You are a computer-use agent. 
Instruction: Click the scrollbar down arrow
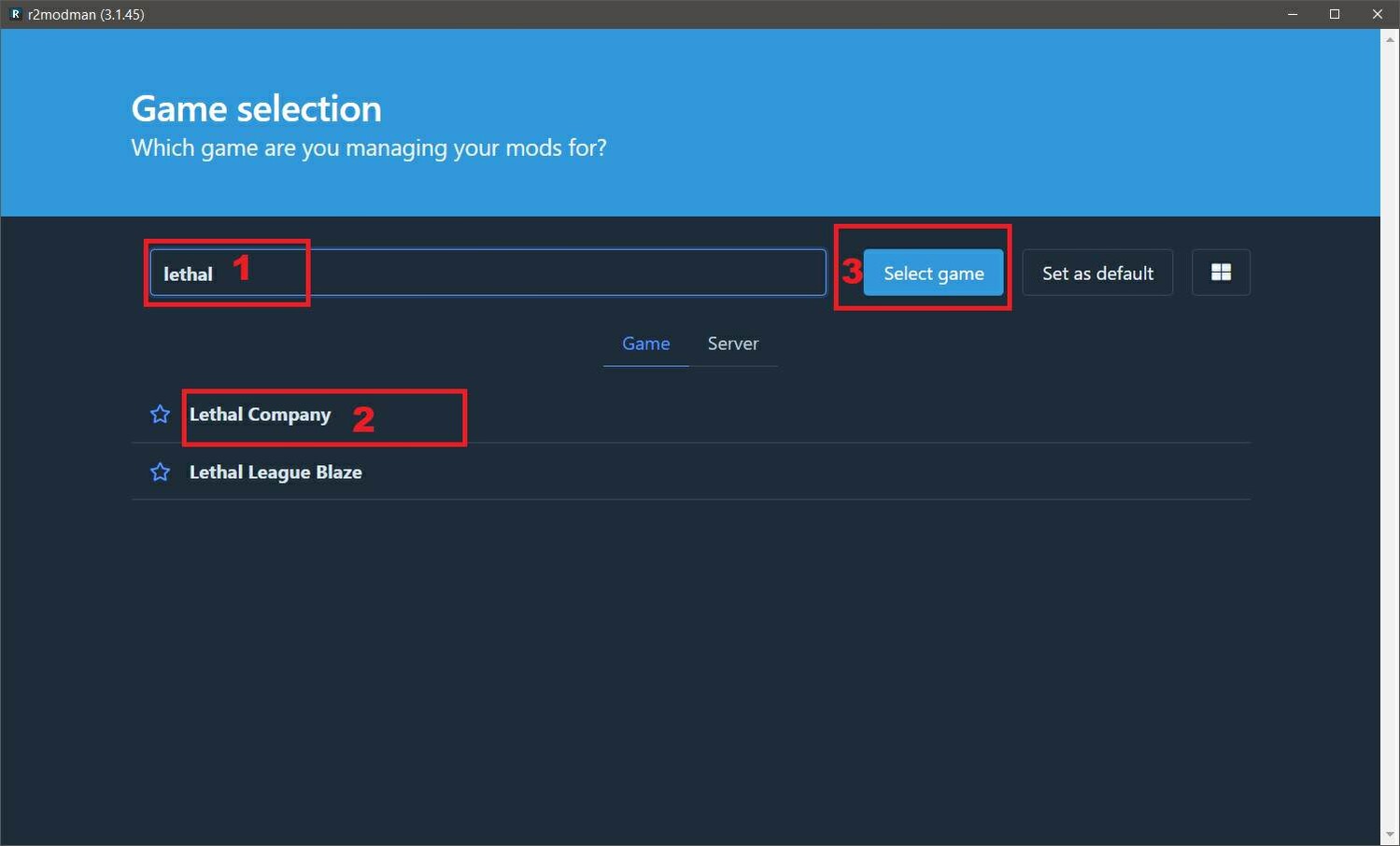point(1390,835)
